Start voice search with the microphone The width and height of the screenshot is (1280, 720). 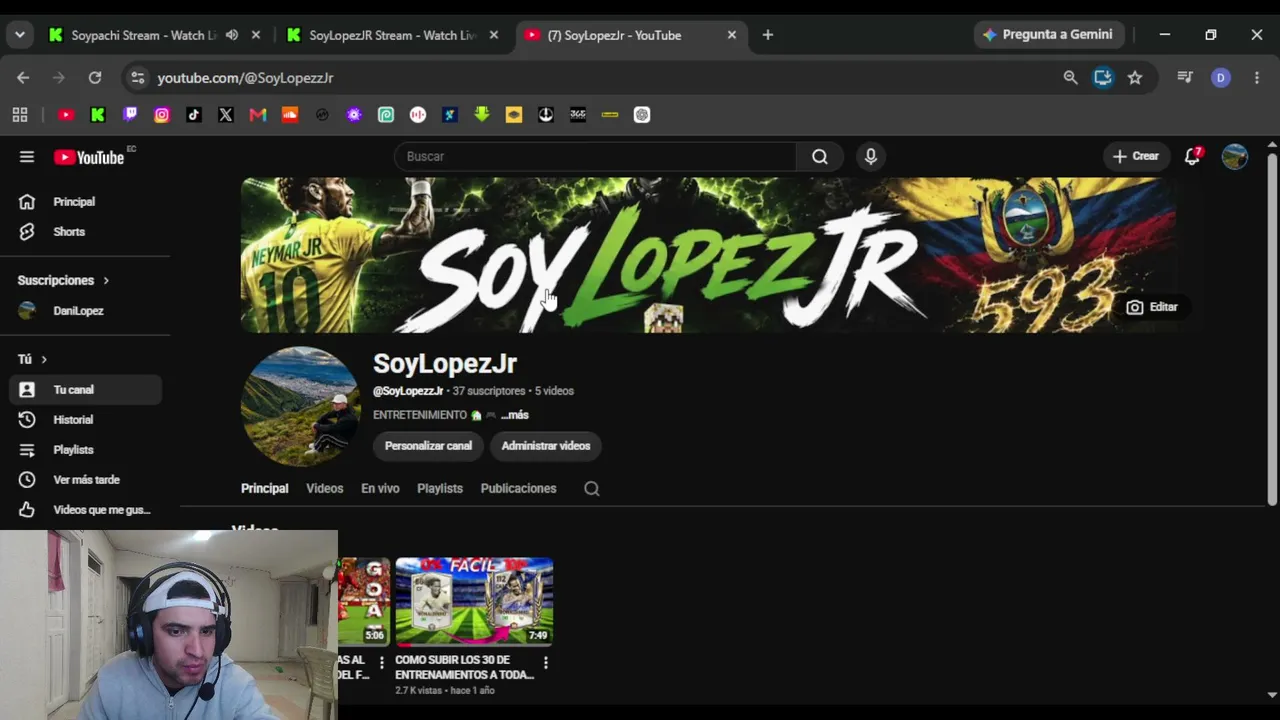[871, 156]
